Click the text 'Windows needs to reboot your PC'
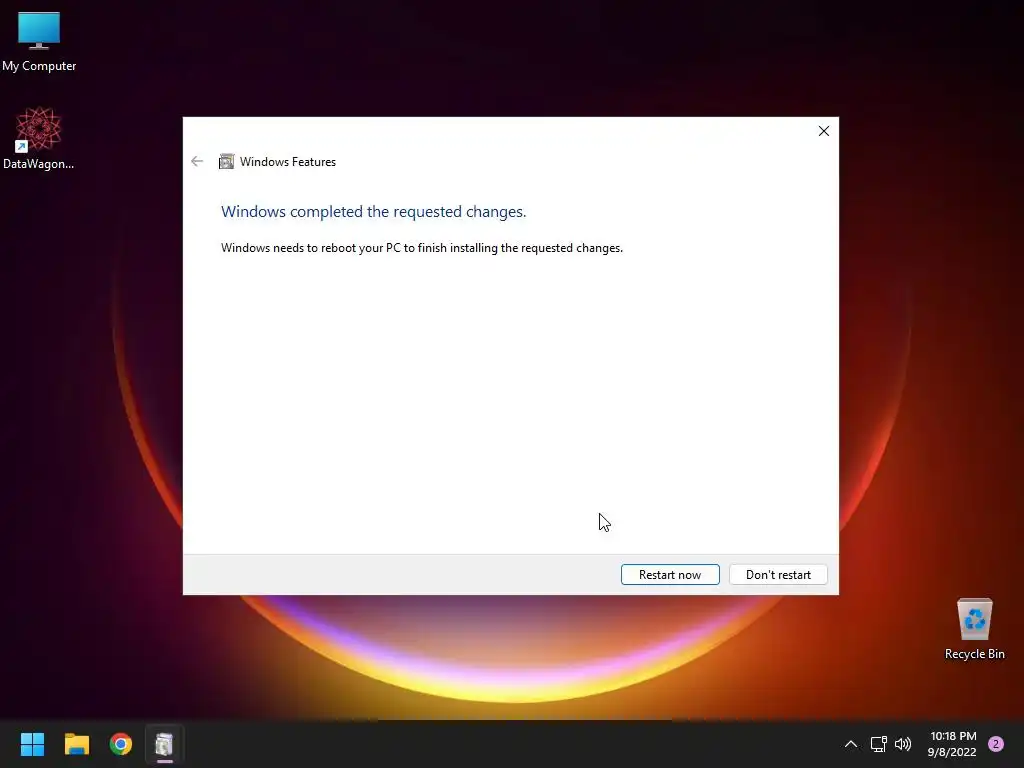Viewport: 1024px width, 768px height. coord(311,248)
